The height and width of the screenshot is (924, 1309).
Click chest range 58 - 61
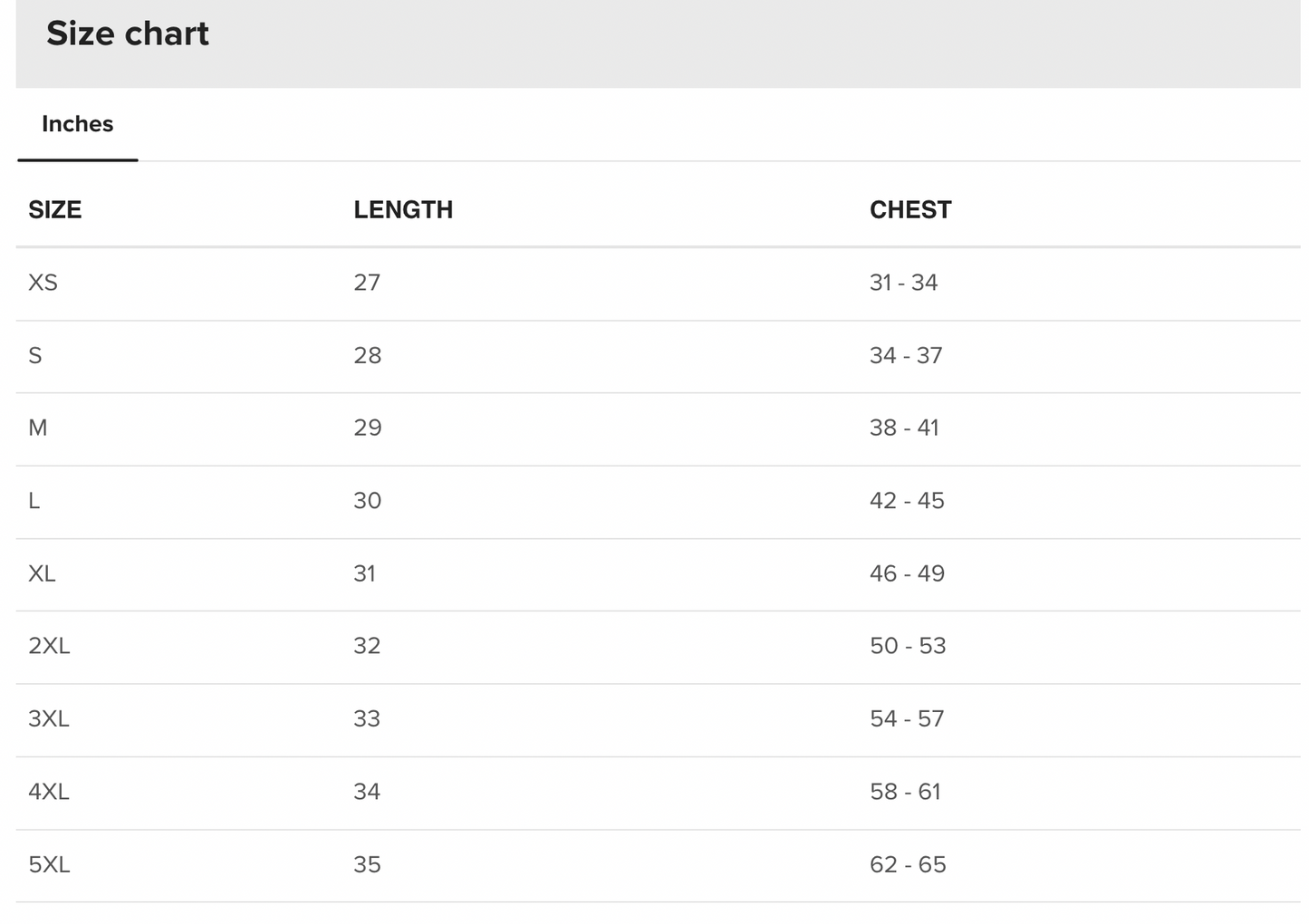pos(905,792)
